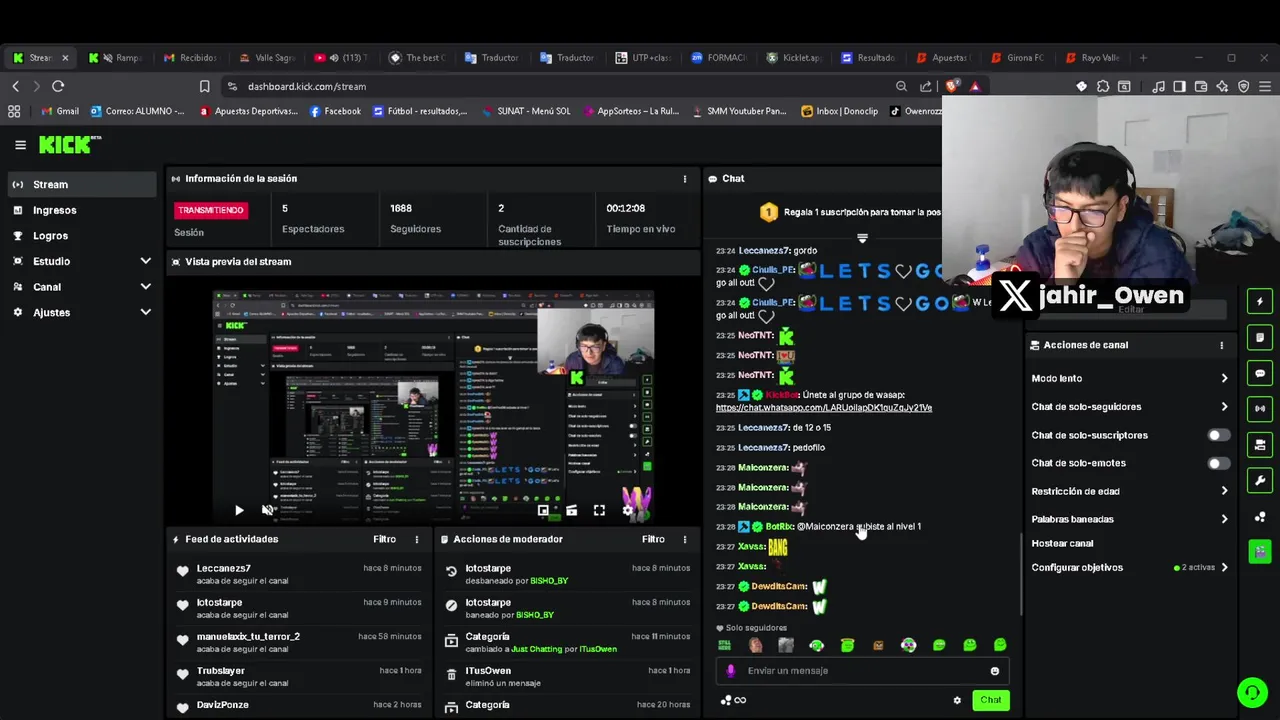
Task: Click the green clapperboard clip widget
Action: point(1260,551)
